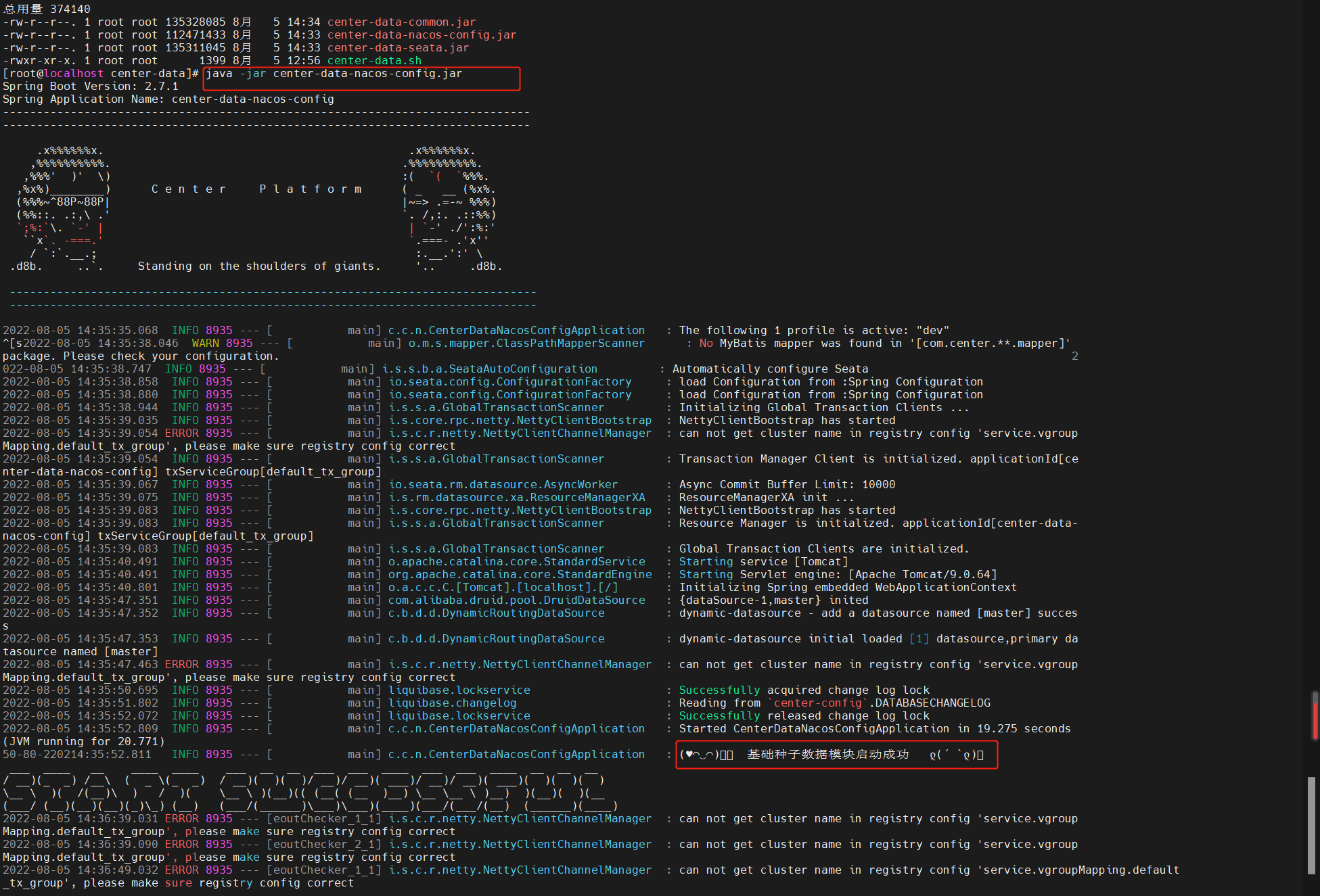Click logger 'org.apache.catalina.core.StandardEngine'
Viewport: 1320px width, 896px height.
[x=520, y=575]
